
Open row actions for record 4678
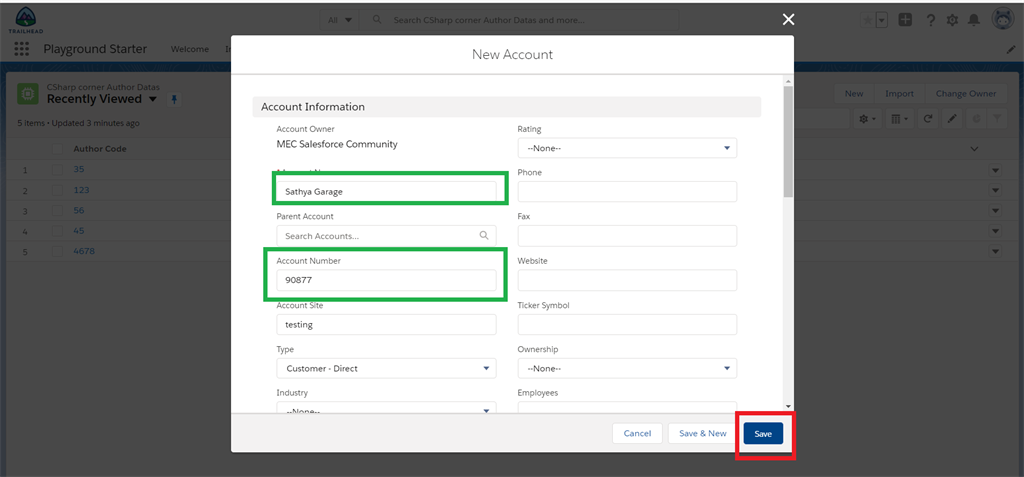pyautogui.click(x=995, y=251)
